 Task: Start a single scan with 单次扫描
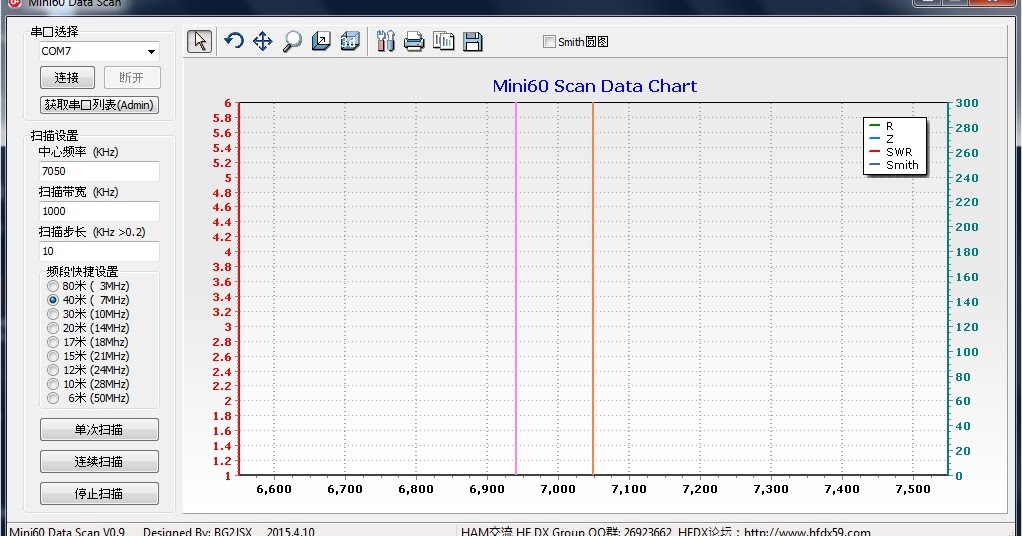click(x=99, y=430)
